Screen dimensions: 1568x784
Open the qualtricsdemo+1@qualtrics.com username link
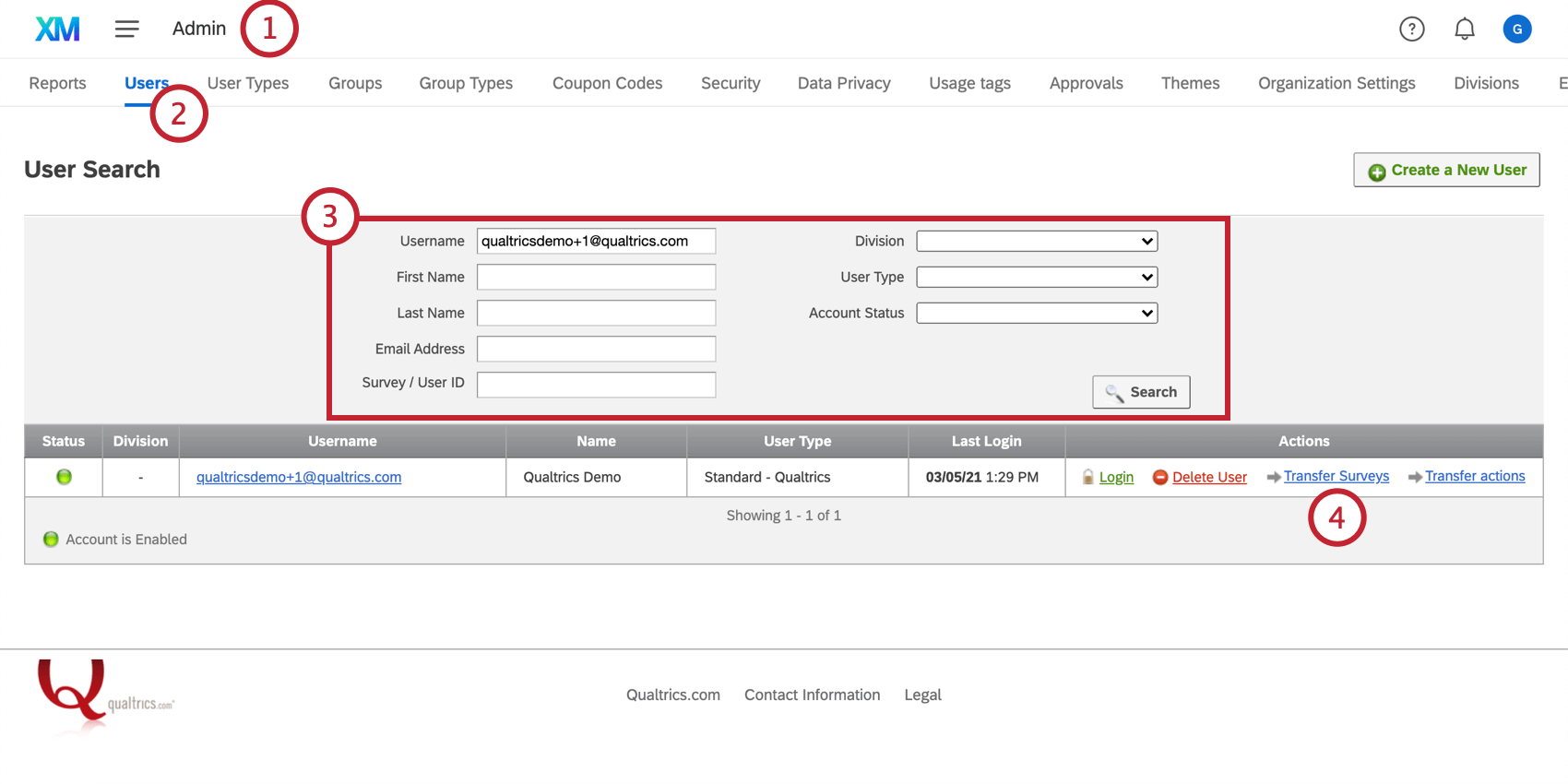click(299, 477)
